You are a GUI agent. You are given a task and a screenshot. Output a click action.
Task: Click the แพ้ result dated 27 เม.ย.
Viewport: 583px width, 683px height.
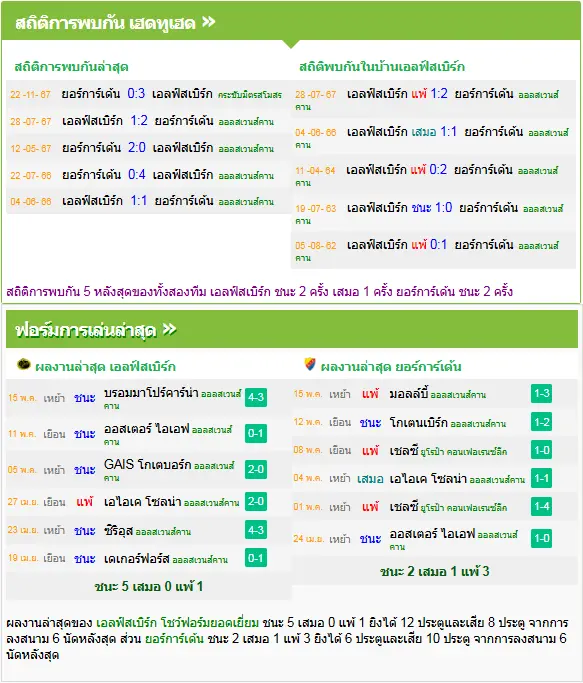(x=84, y=502)
